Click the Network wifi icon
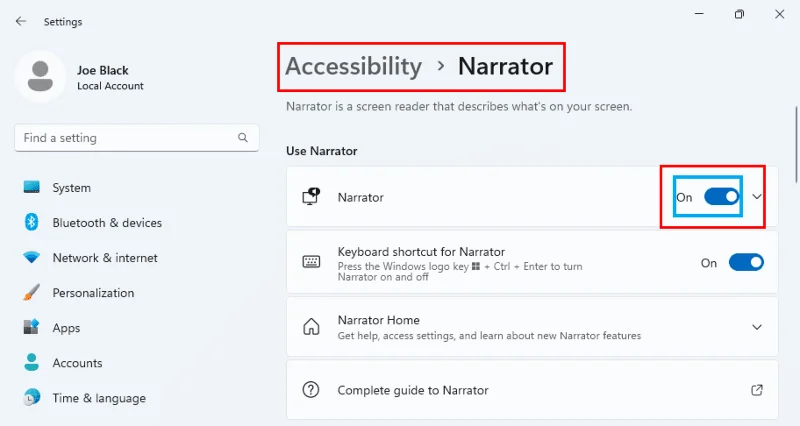This screenshot has width=800, height=426. tap(32, 258)
